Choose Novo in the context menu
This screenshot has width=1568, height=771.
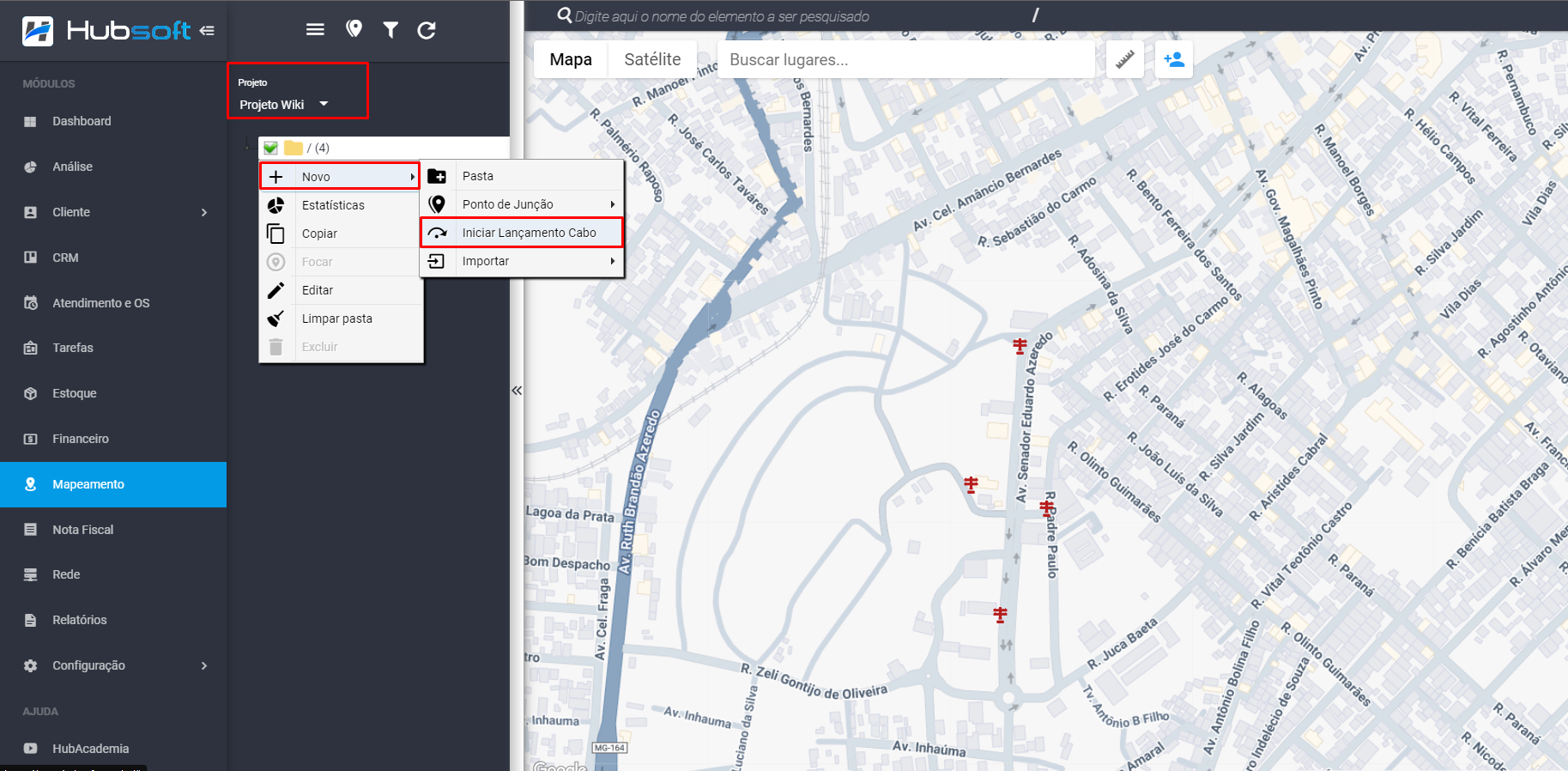click(341, 177)
